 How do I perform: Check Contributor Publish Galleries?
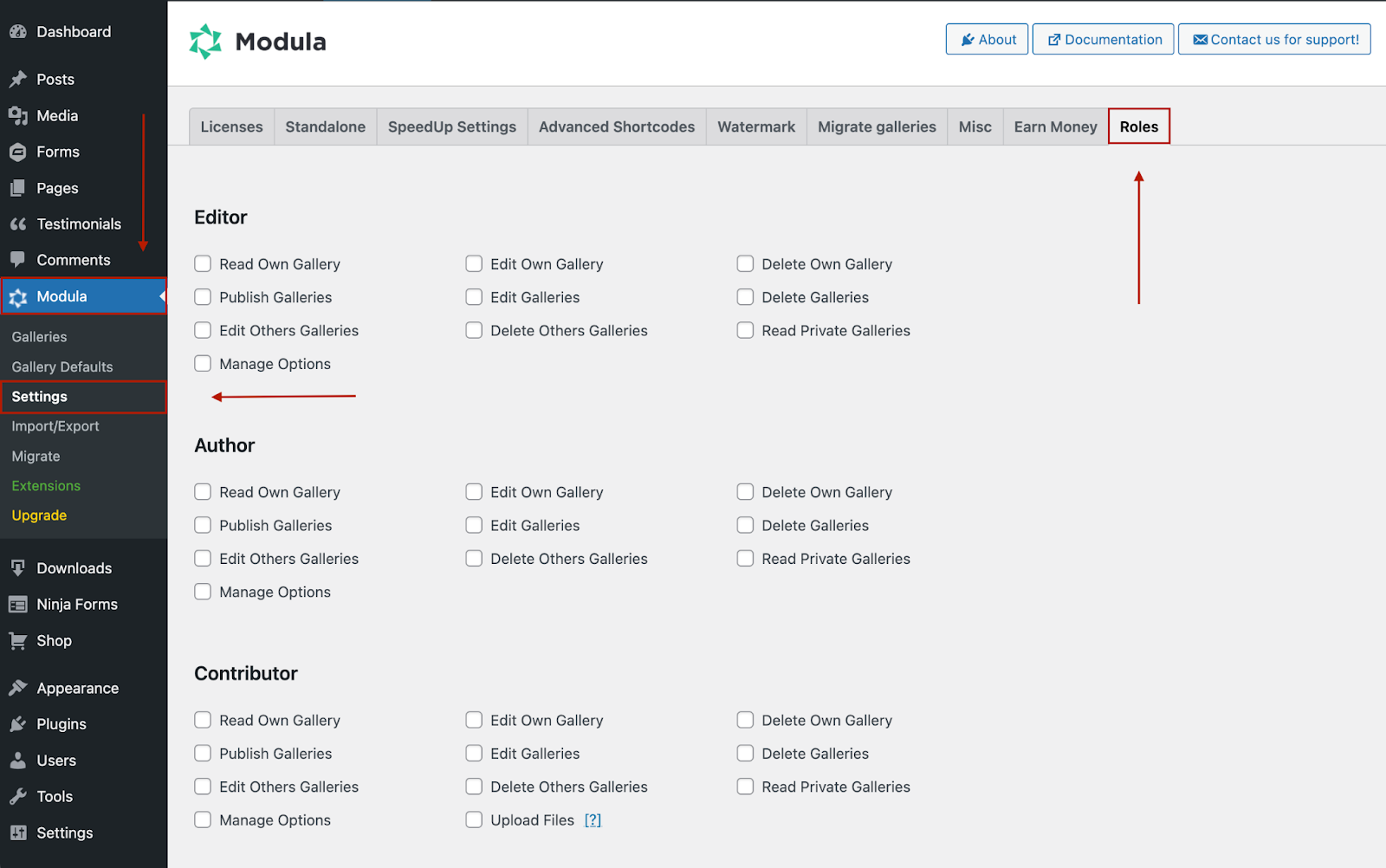tap(203, 754)
